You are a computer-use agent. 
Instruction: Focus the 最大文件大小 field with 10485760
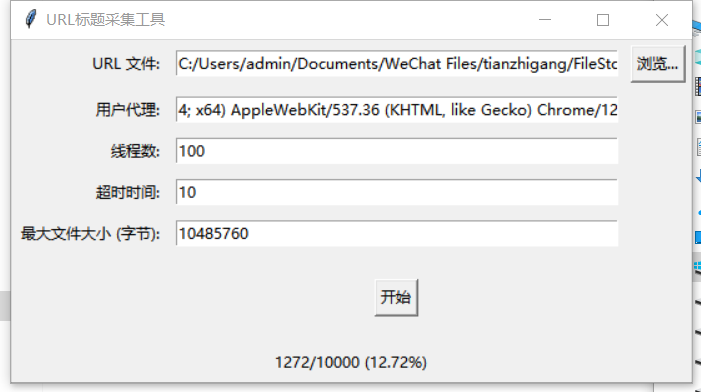coord(397,233)
